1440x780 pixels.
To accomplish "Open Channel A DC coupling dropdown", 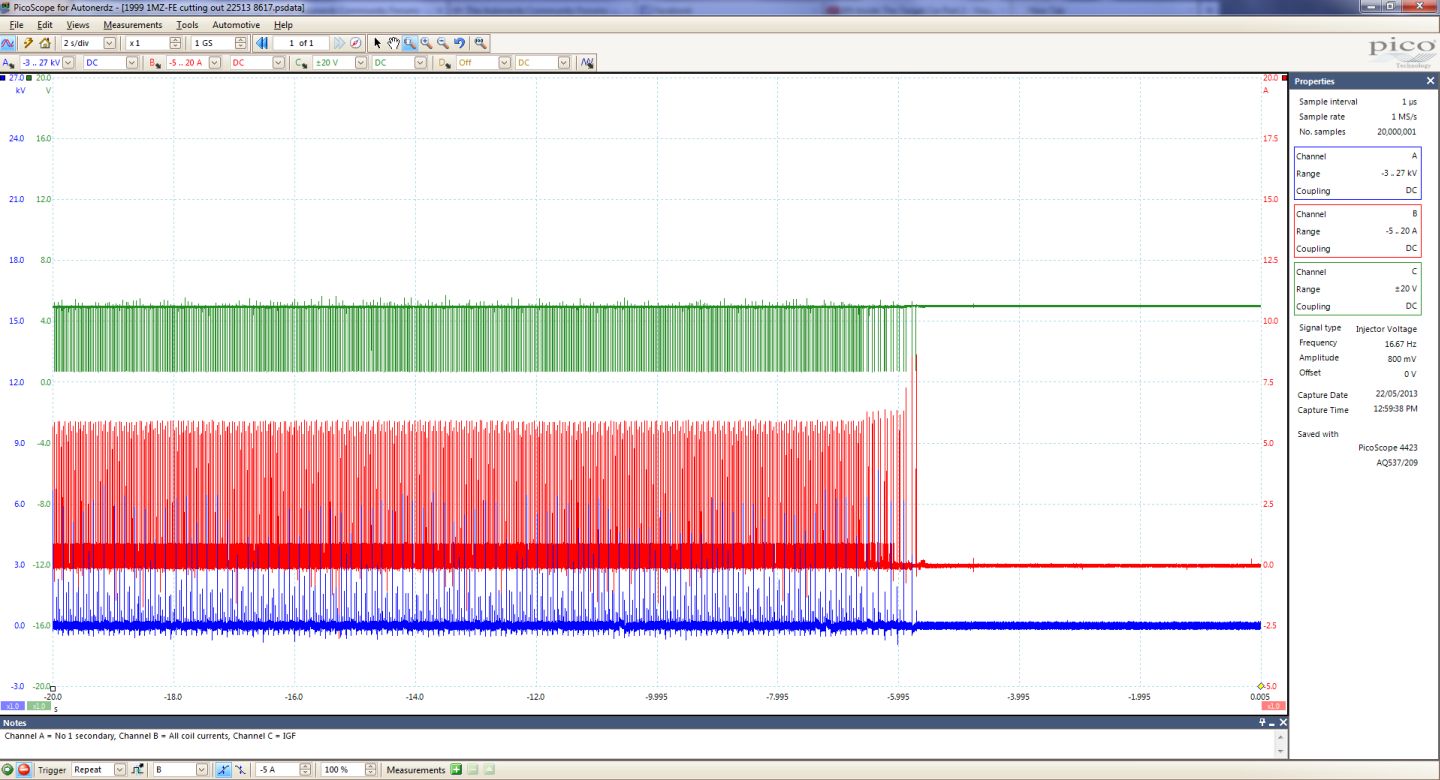I will 132,62.
